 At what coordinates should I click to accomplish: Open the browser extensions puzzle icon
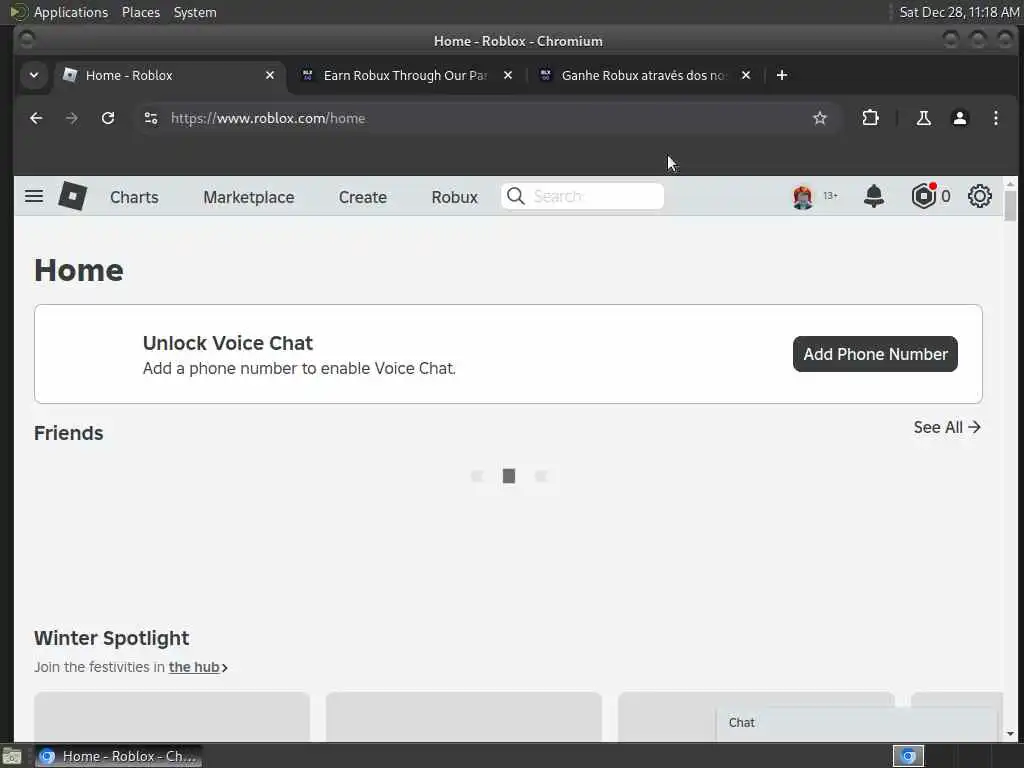coord(871,118)
